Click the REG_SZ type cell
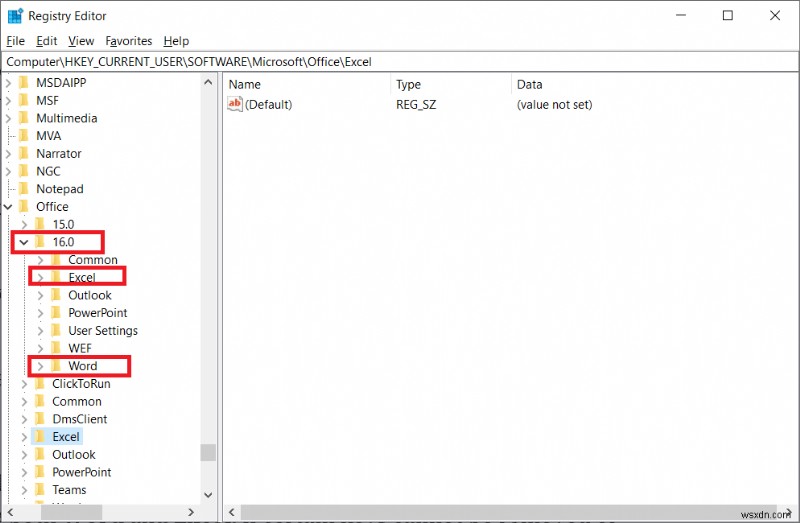This screenshot has width=800, height=523. 416,105
